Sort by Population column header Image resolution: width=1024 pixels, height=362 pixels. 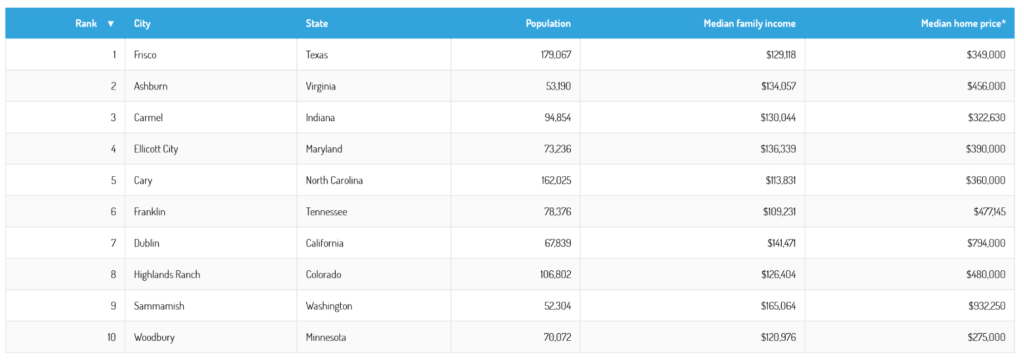548,24
